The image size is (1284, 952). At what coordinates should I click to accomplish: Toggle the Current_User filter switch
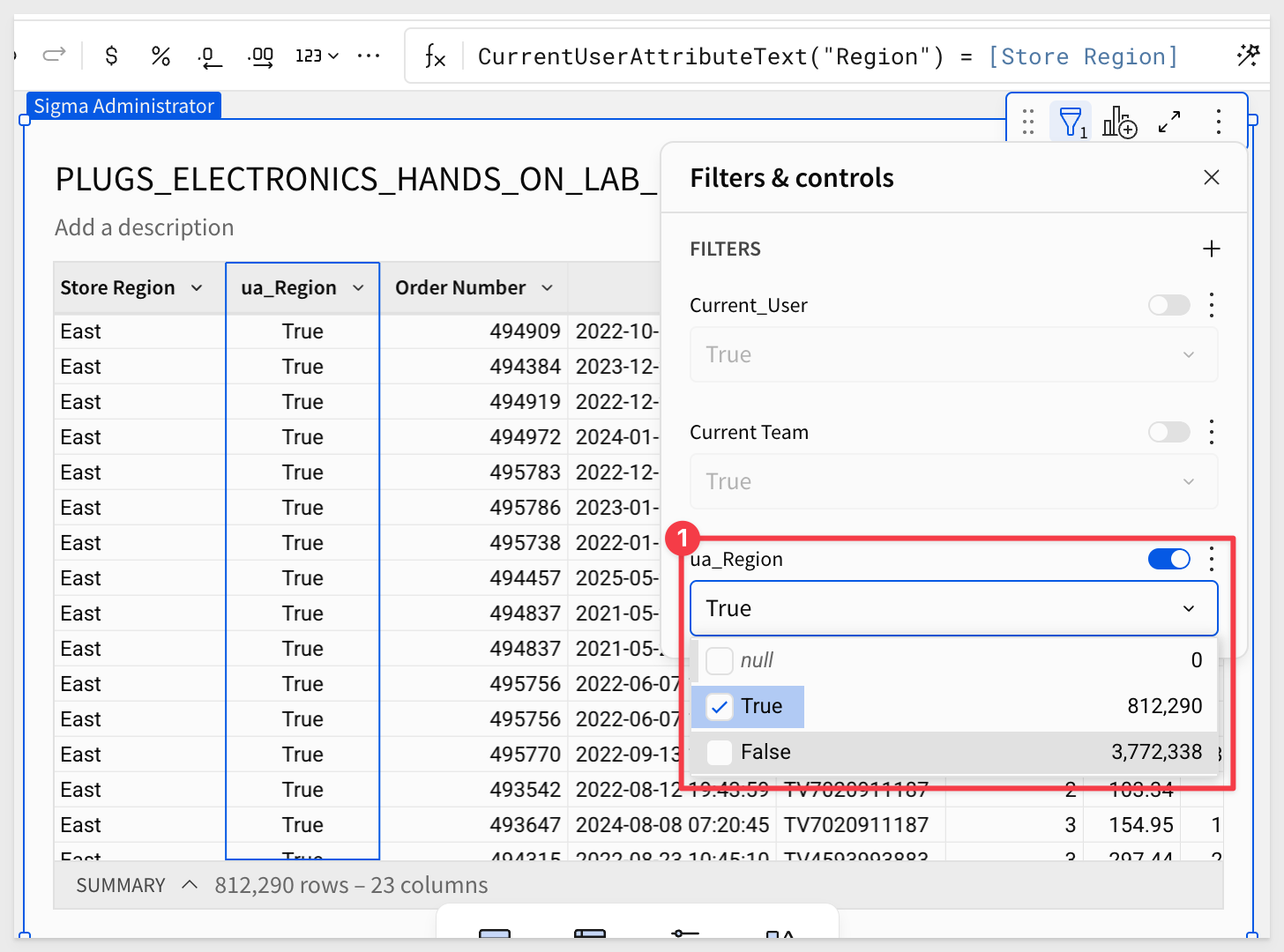(1169, 305)
